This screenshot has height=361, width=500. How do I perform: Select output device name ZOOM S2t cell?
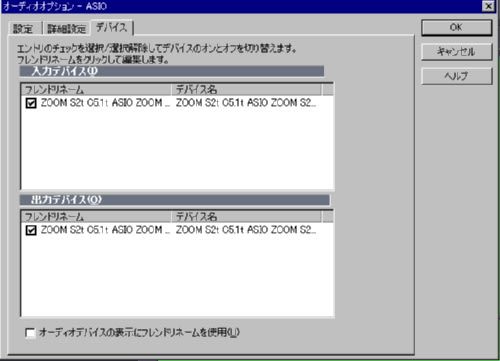point(246,230)
